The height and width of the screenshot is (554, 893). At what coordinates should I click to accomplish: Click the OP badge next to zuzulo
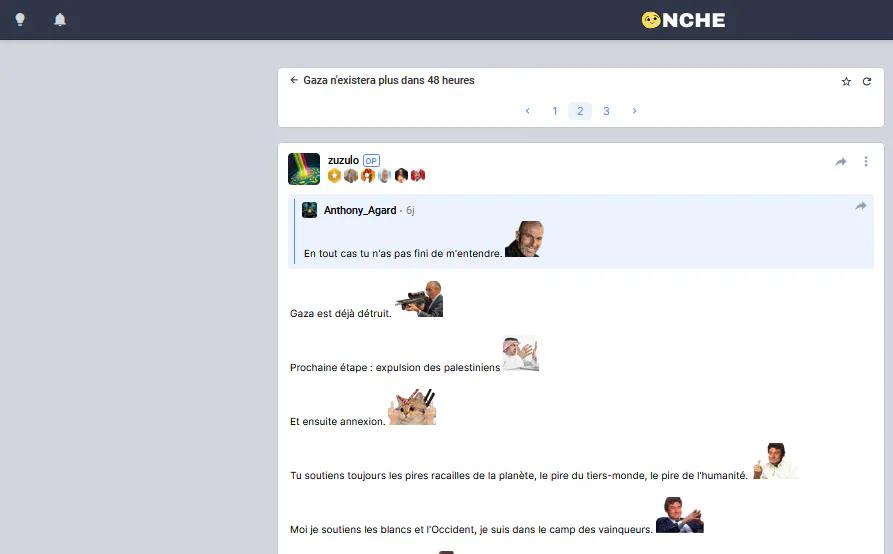point(371,161)
